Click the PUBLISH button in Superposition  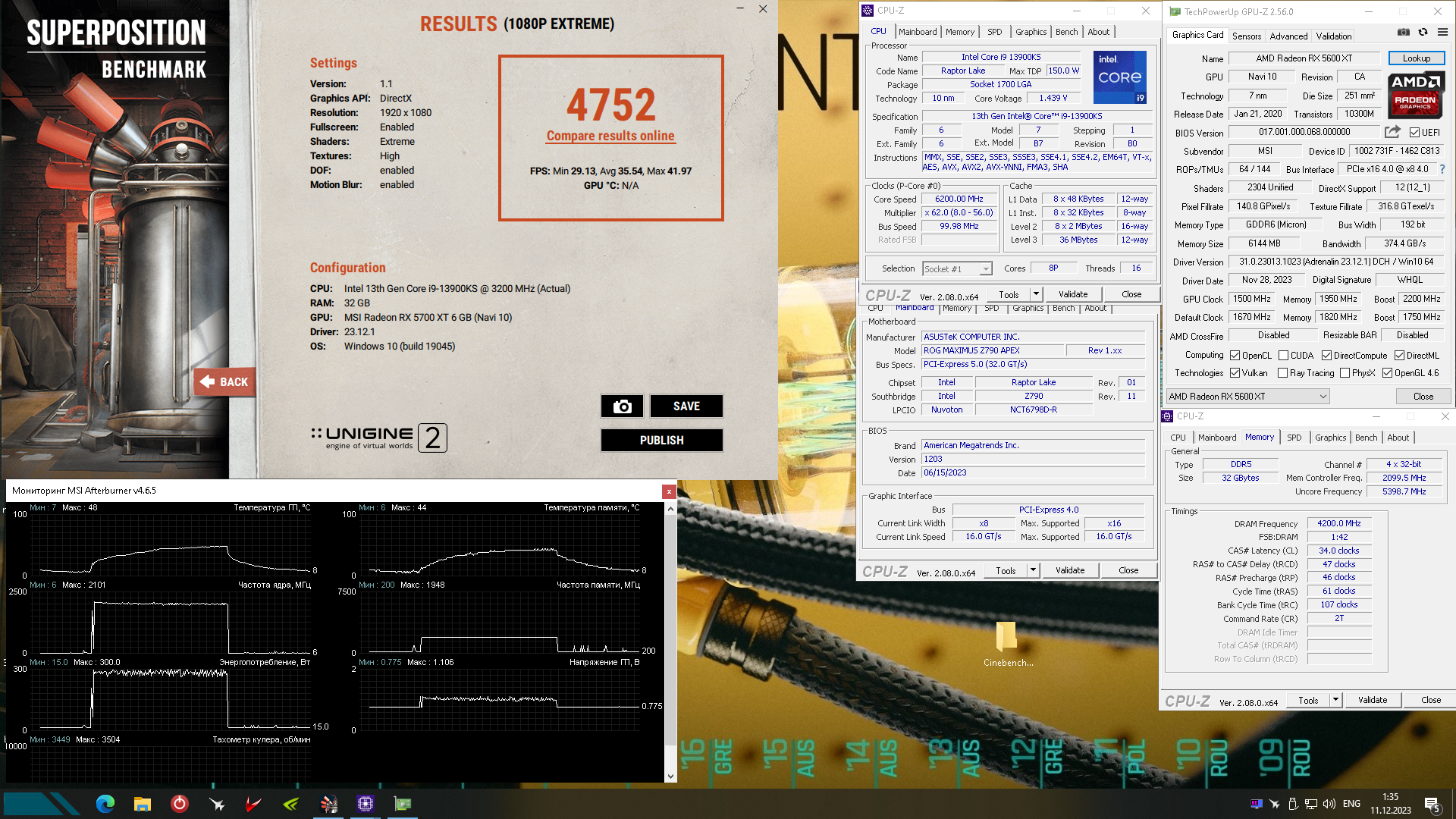tap(661, 441)
